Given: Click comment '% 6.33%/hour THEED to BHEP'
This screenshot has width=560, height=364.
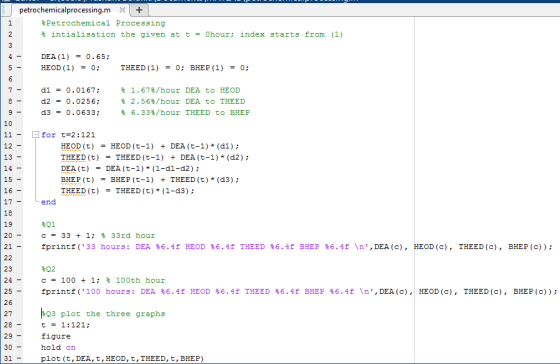Looking at the screenshot, I should [x=185, y=112].
